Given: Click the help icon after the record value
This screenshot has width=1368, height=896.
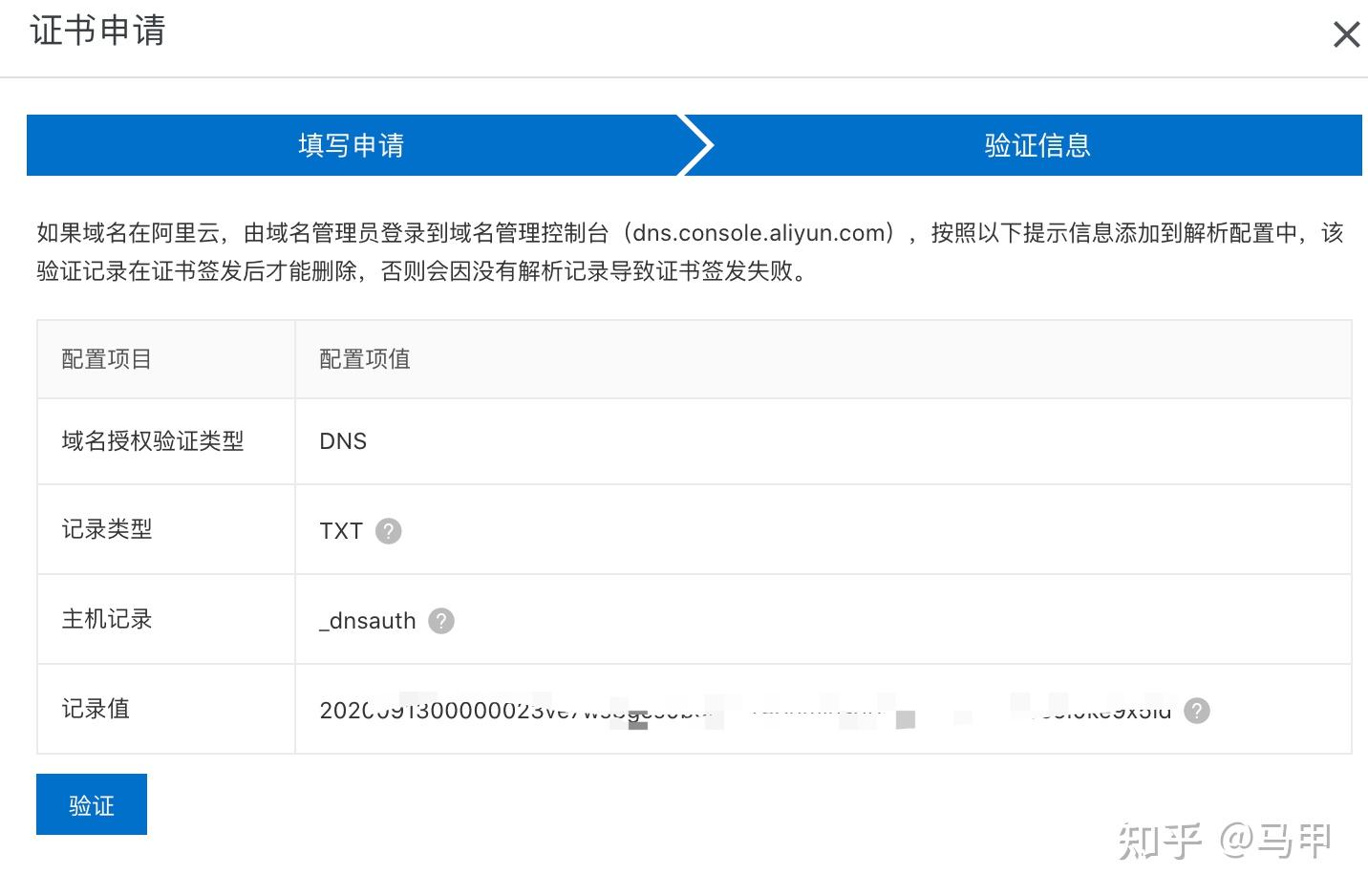Looking at the screenshot, I should (1197, 711).
